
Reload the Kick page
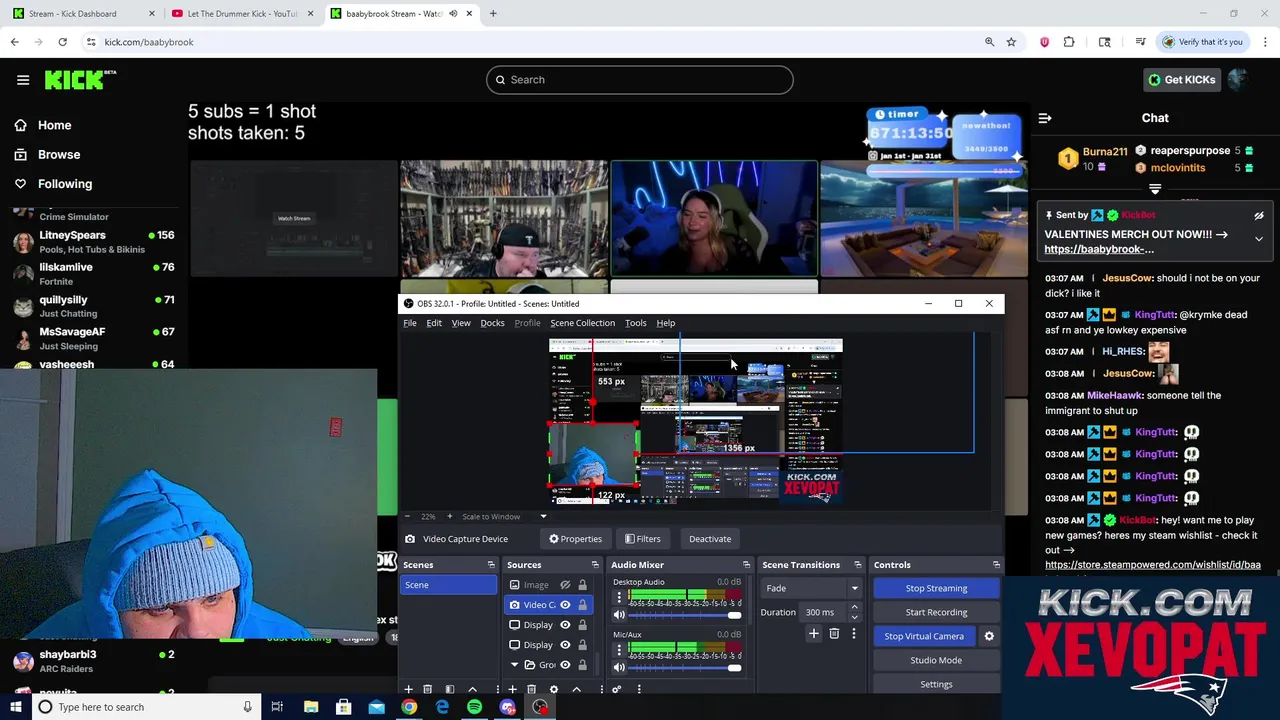[x=62, y=42]
